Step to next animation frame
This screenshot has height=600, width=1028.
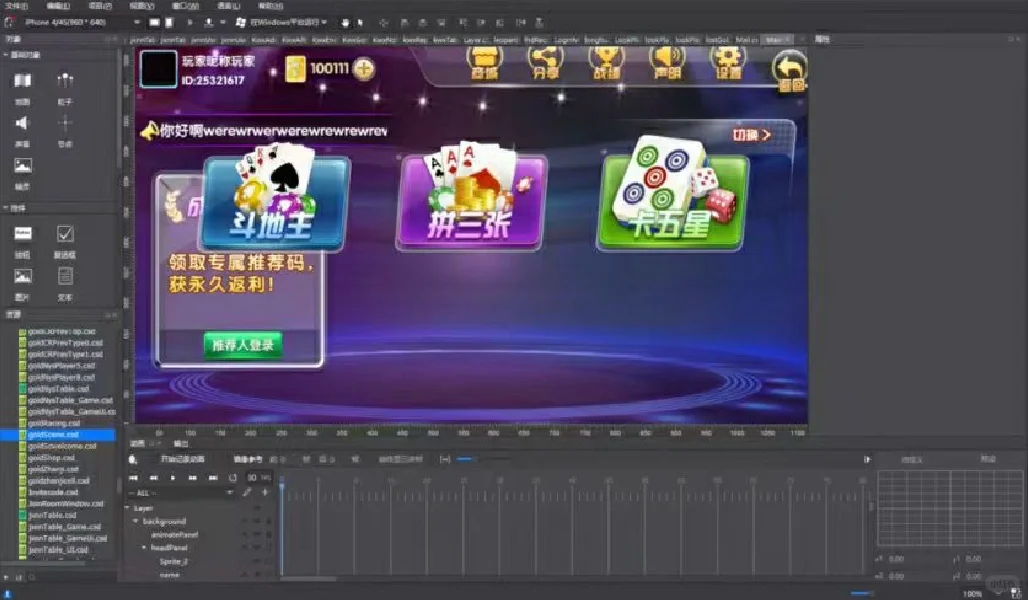point(192,477)
